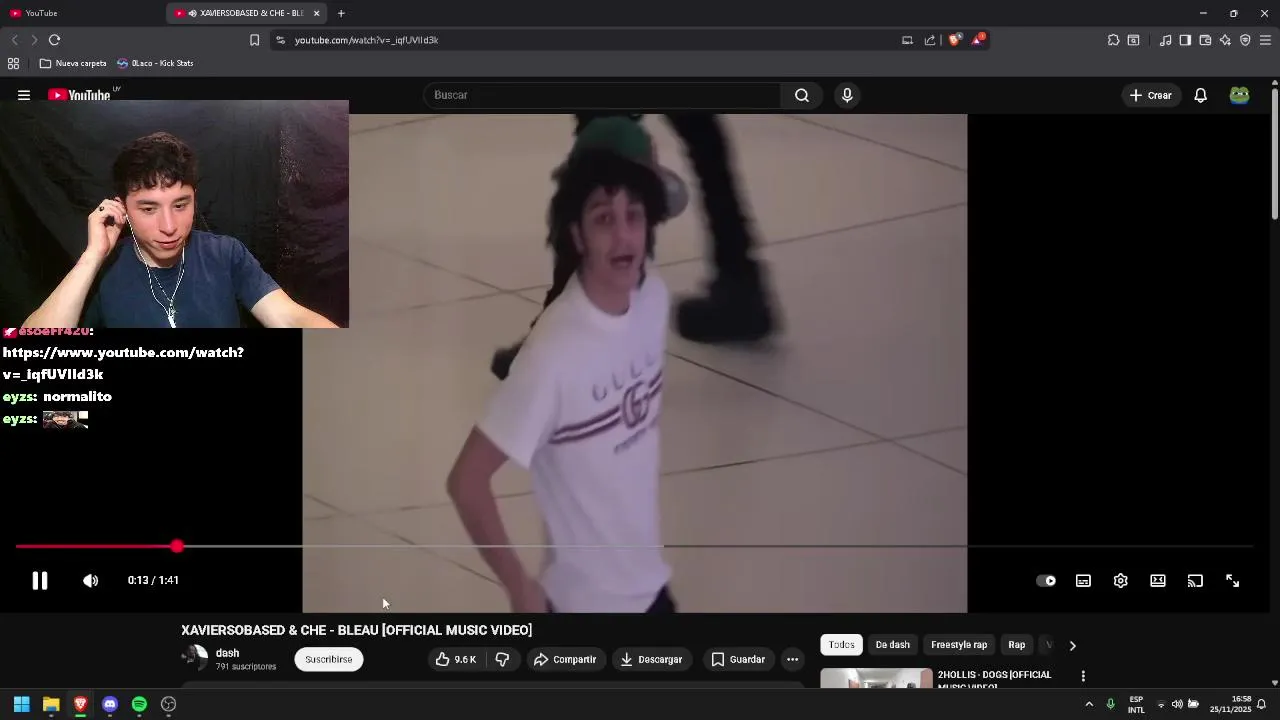This screenshot has height=720, width=1280.
Task: Open YouTube notifications bell
Action: coord(1200,95)
